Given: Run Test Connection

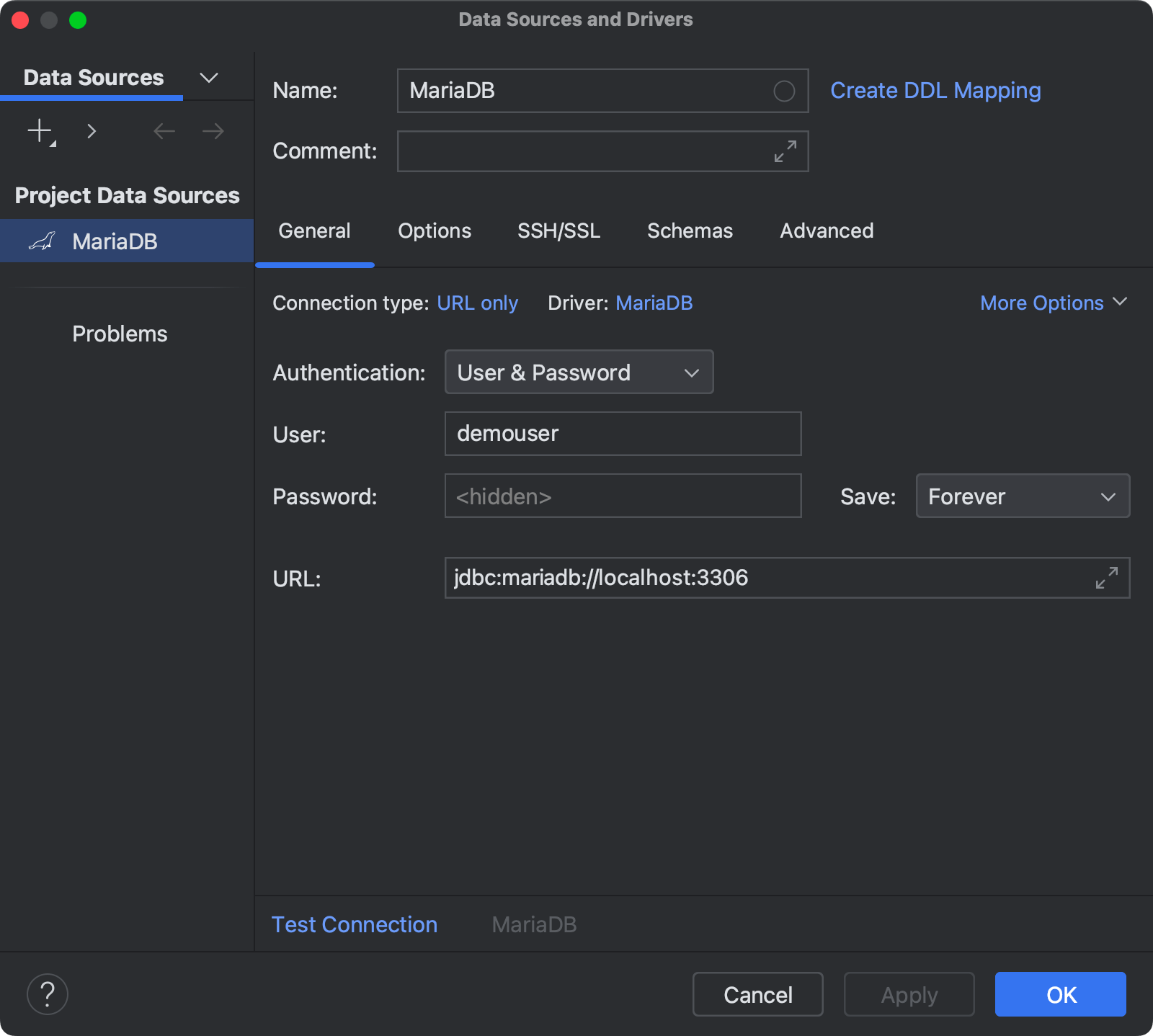Looking at the screenshot, I should [x=354, y=924].
